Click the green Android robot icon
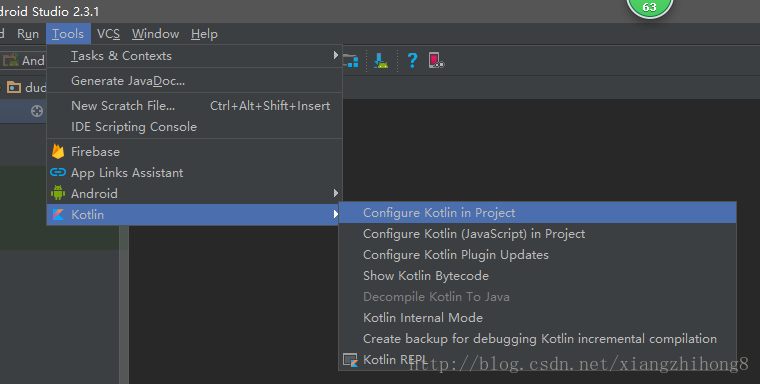Viewport: 760px width, 384px height. (58, 193)
